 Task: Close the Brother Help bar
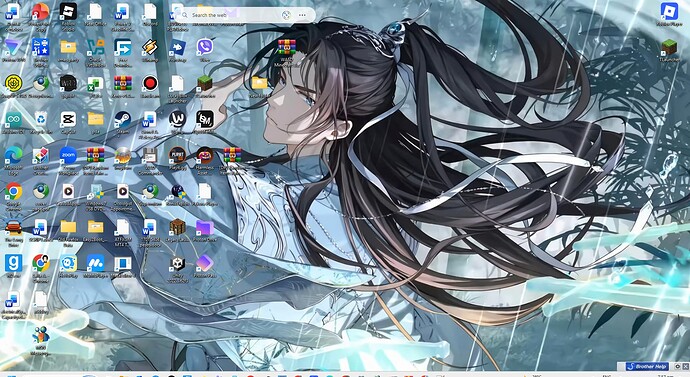685,366
